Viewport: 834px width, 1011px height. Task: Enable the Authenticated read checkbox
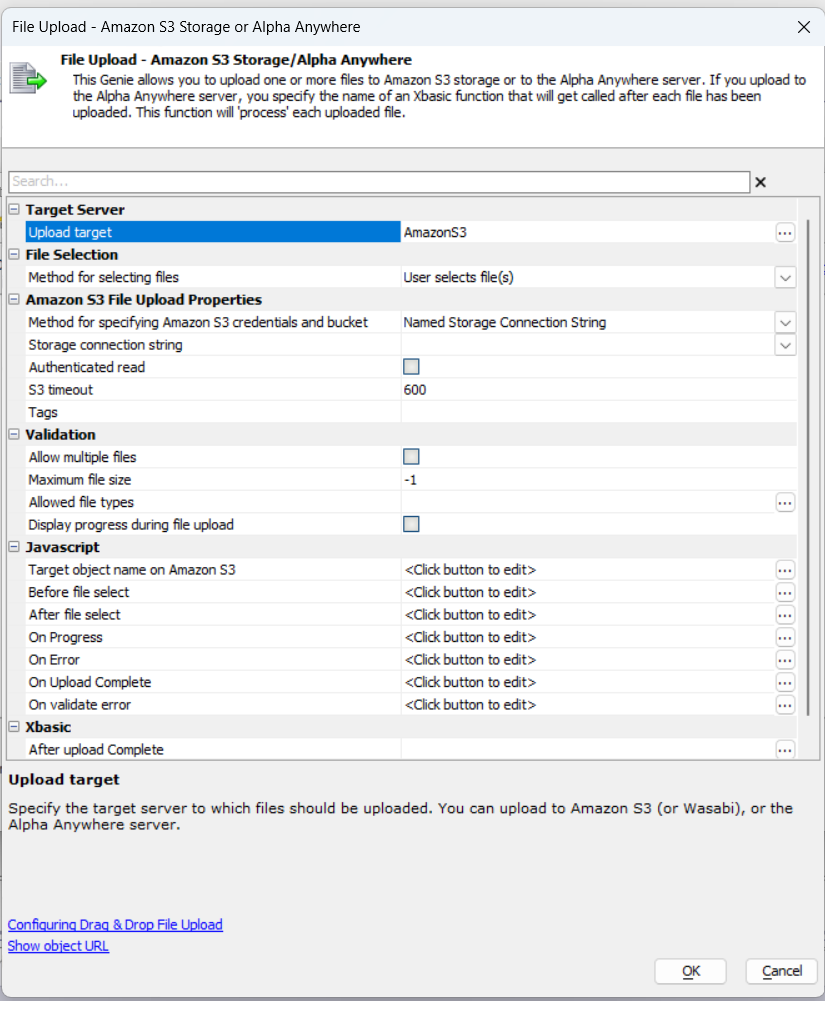click(x=411, y=367)
